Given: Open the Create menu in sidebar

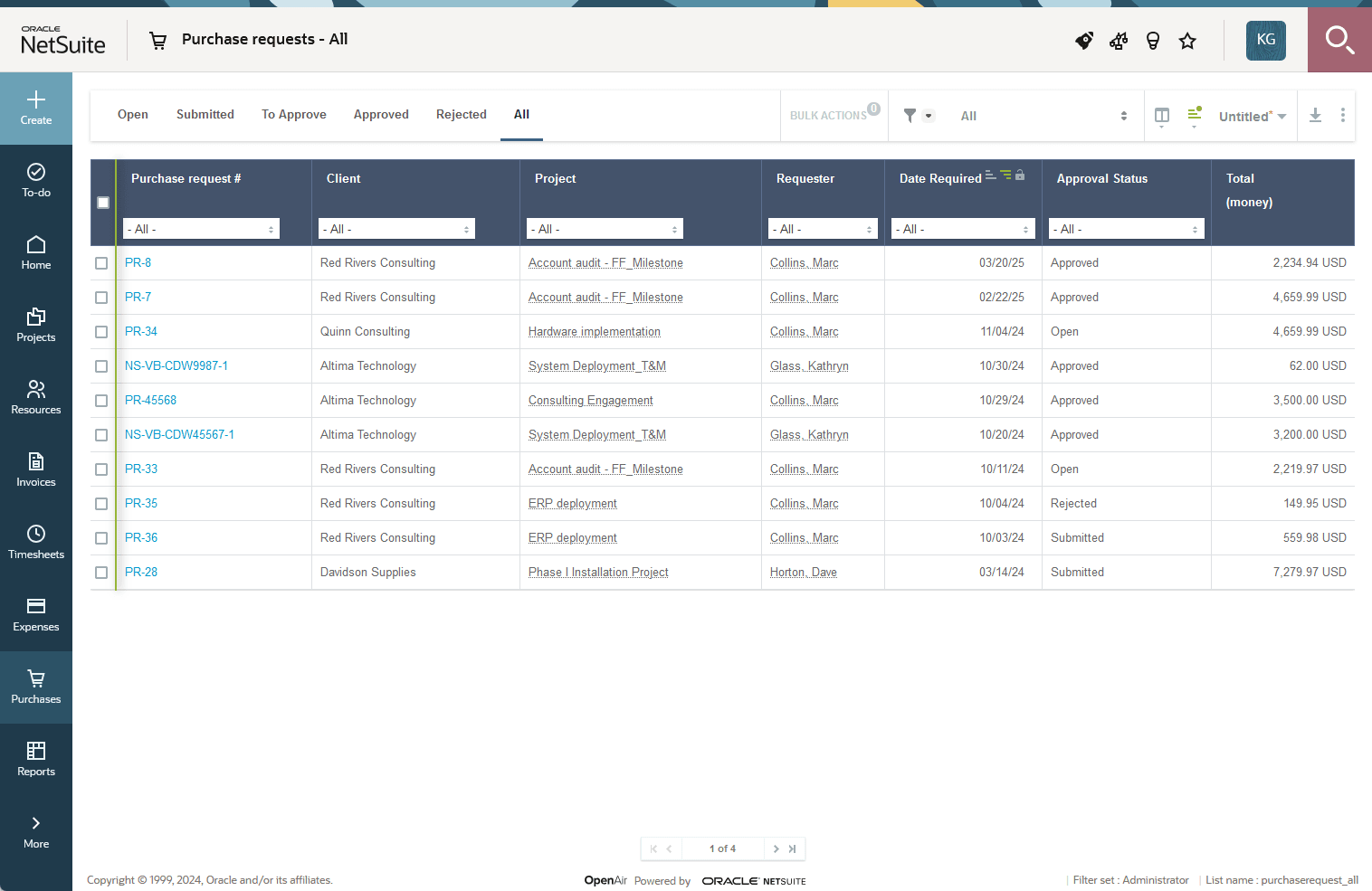Looking at the screenshot, I should (x=36, y=109).
